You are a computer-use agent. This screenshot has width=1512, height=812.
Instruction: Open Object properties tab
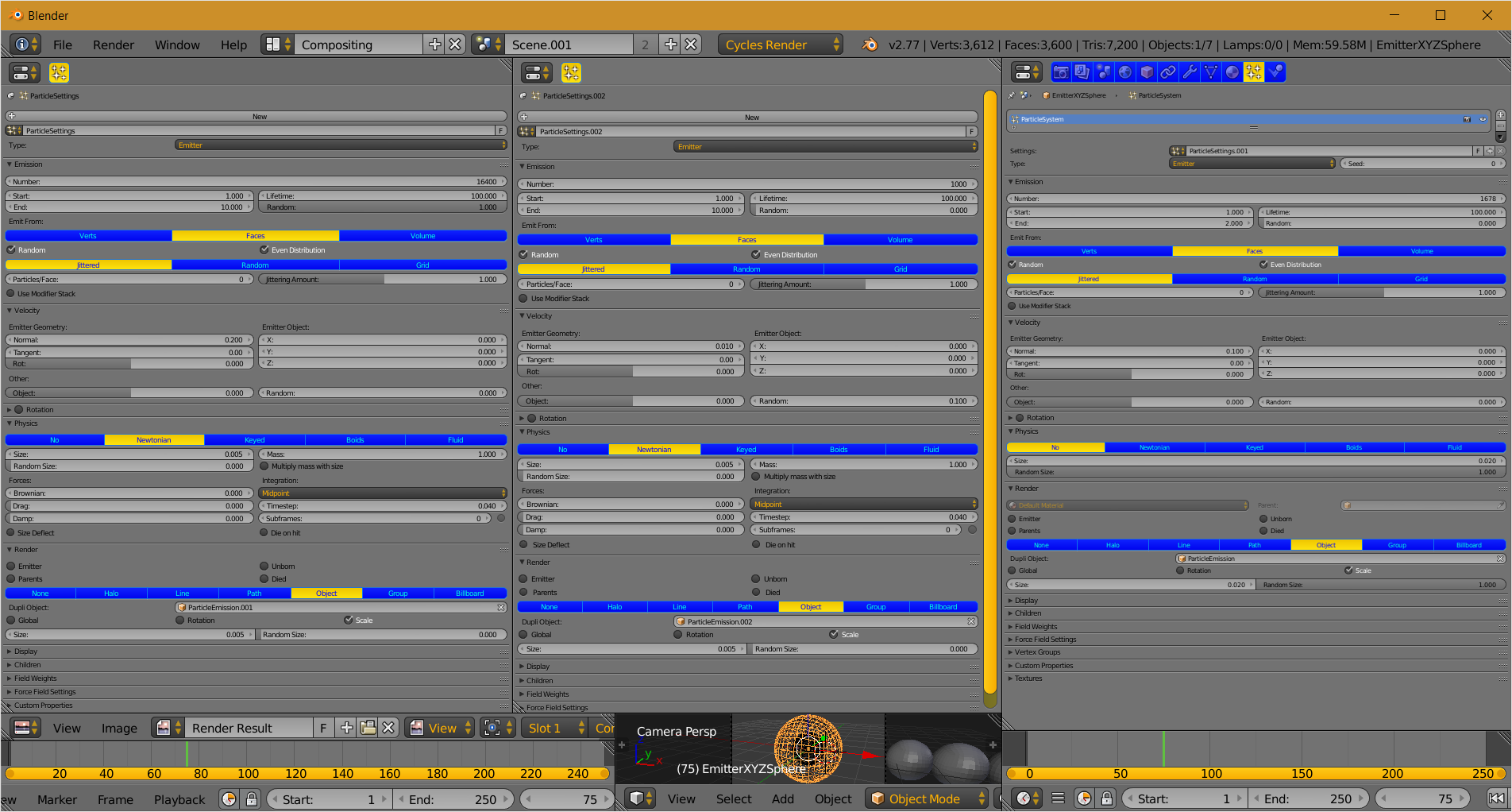(x=1146, y=72)
